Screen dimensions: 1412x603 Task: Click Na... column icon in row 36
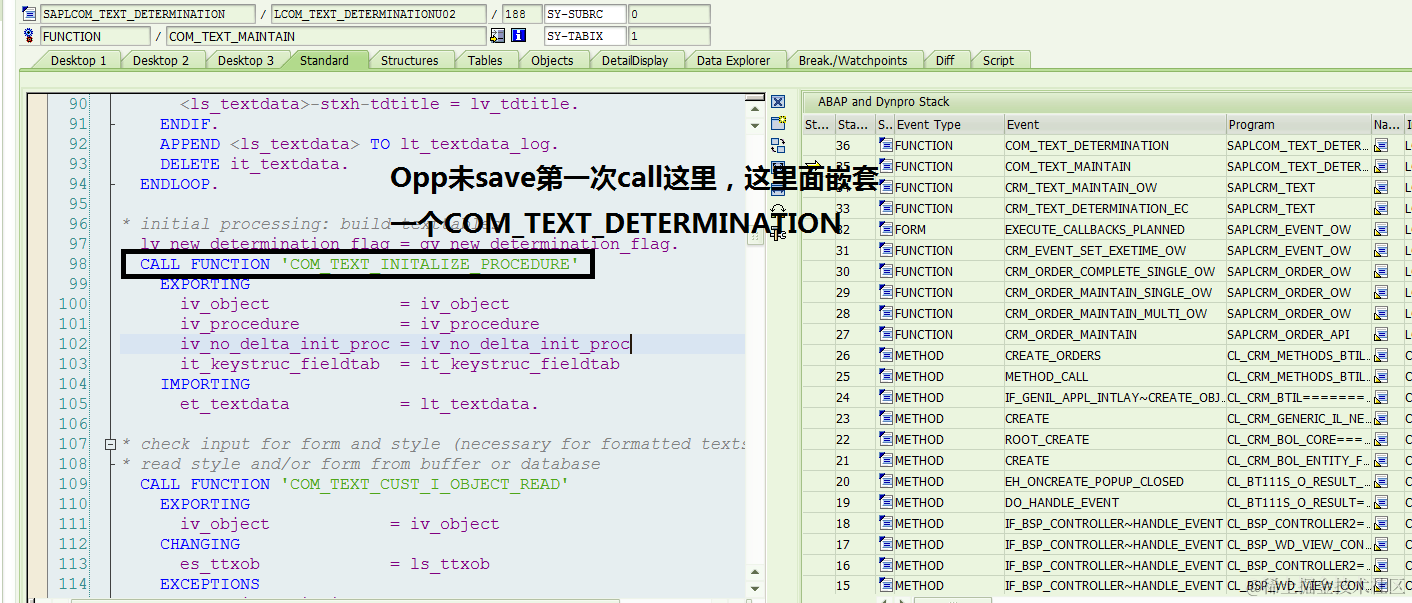point(1381,146)
